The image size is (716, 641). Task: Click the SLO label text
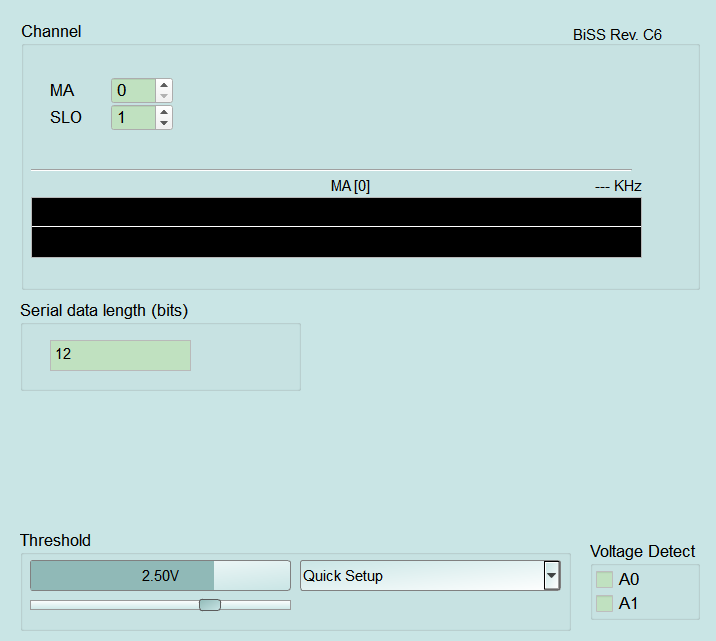(66, 117)
